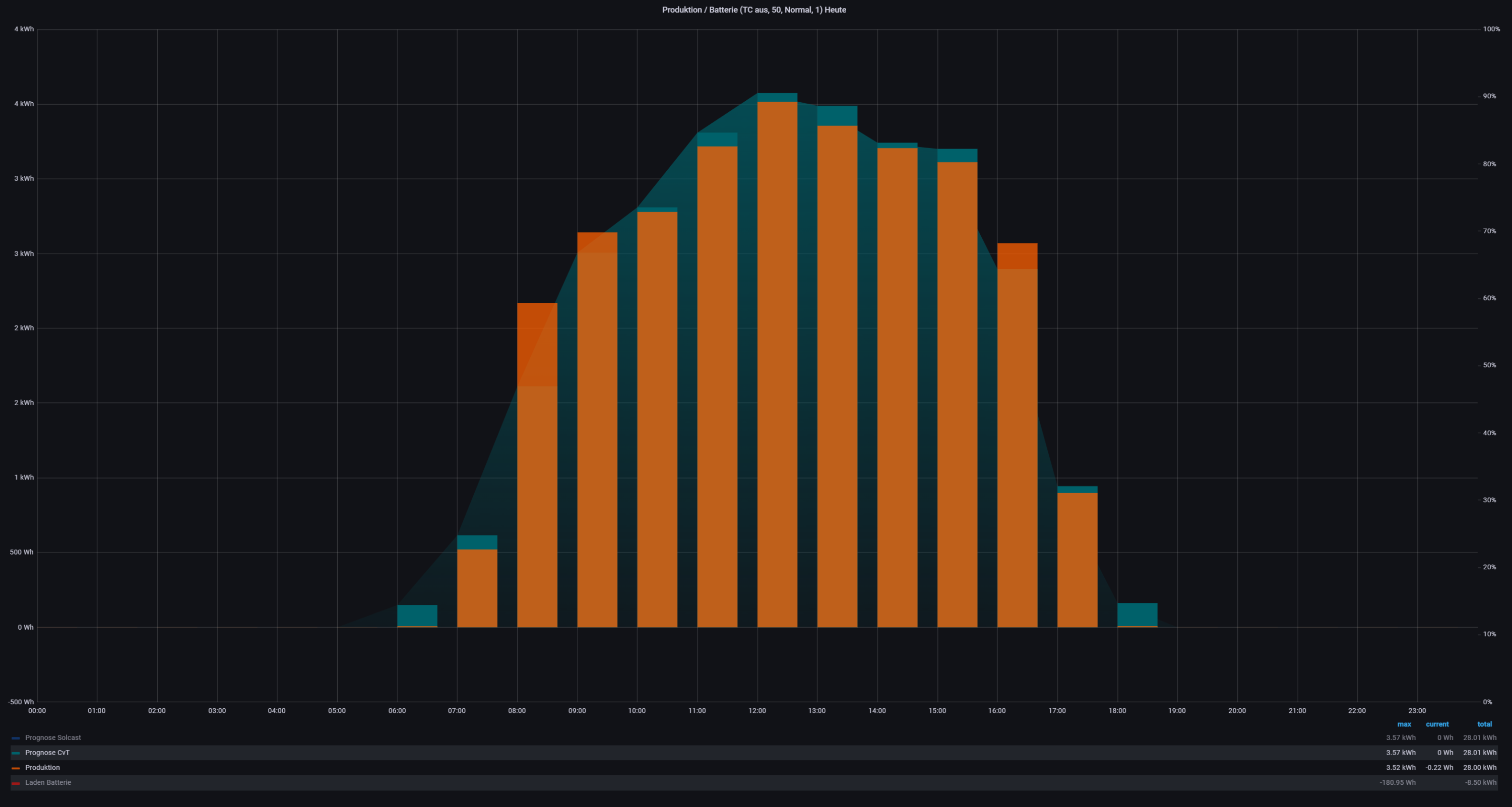Click the 12:00 time axis label
The height and width of the screenshot is (807, 1512).
pos(757,711)
